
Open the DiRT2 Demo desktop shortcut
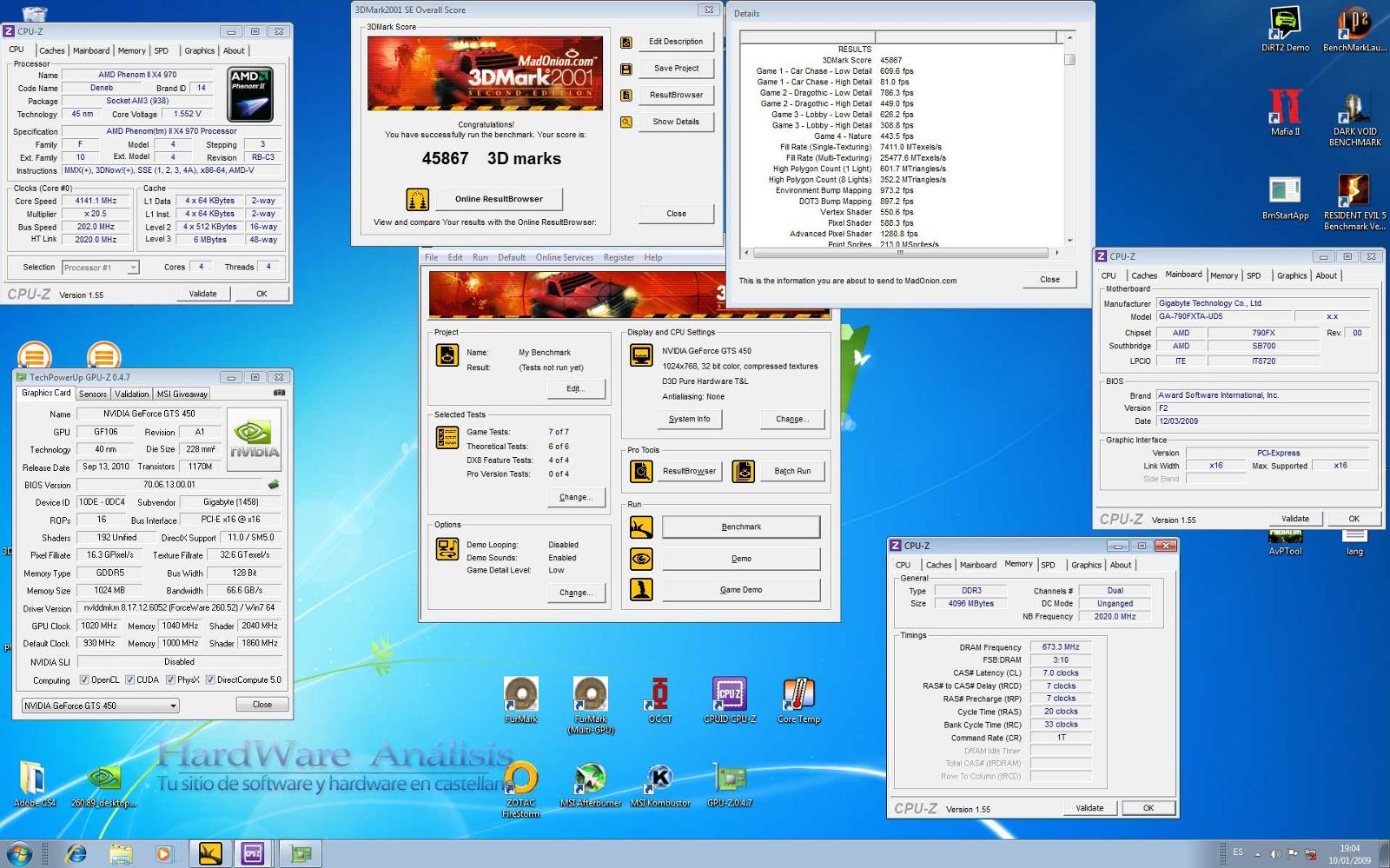(x=1285, y=28)
